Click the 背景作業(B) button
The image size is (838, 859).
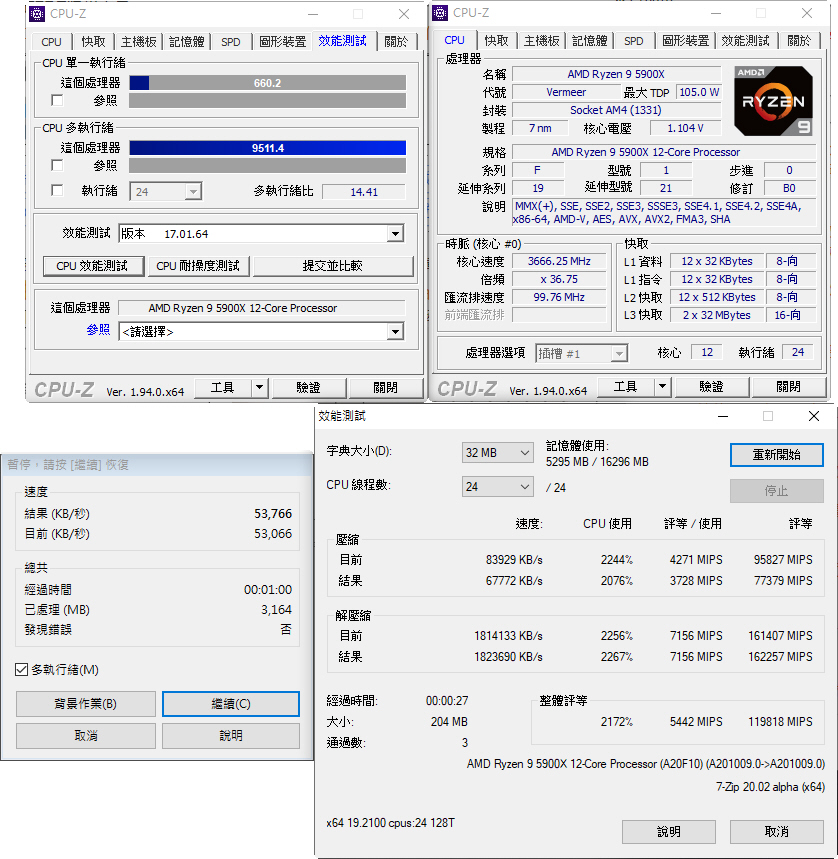(x=85, y=704)
